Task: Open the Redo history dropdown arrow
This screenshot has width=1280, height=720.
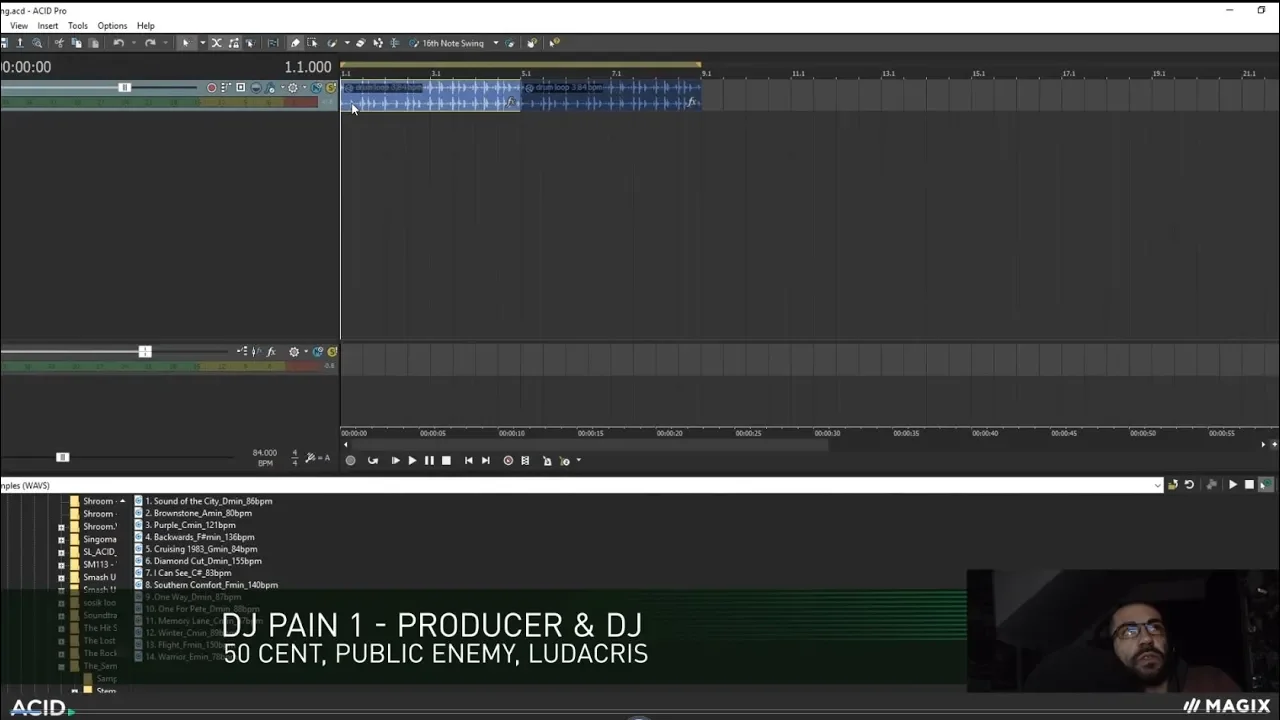Action: 165,43
